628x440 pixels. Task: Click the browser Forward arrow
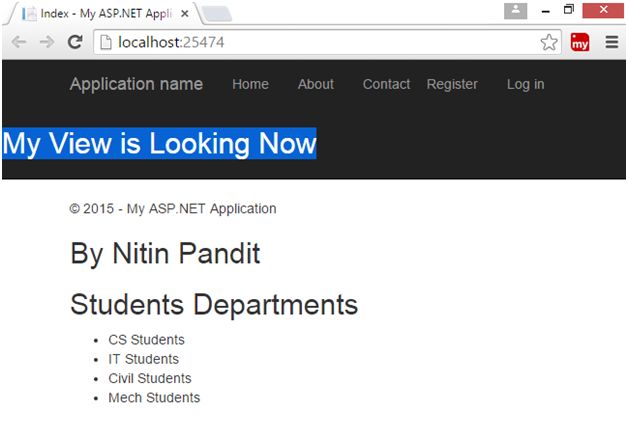click(x=46, y=42)
